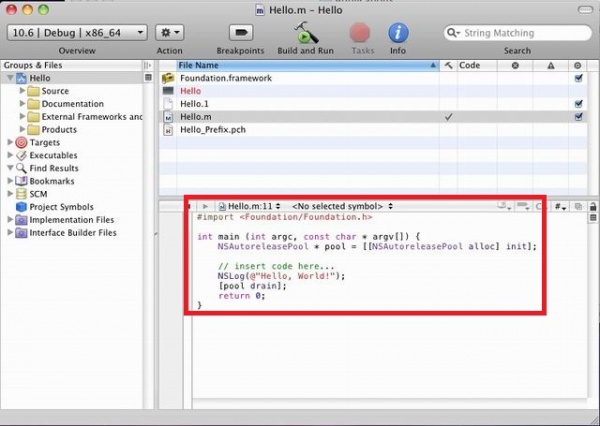Select Project Symbols in Groups & Files

(61, 207)
